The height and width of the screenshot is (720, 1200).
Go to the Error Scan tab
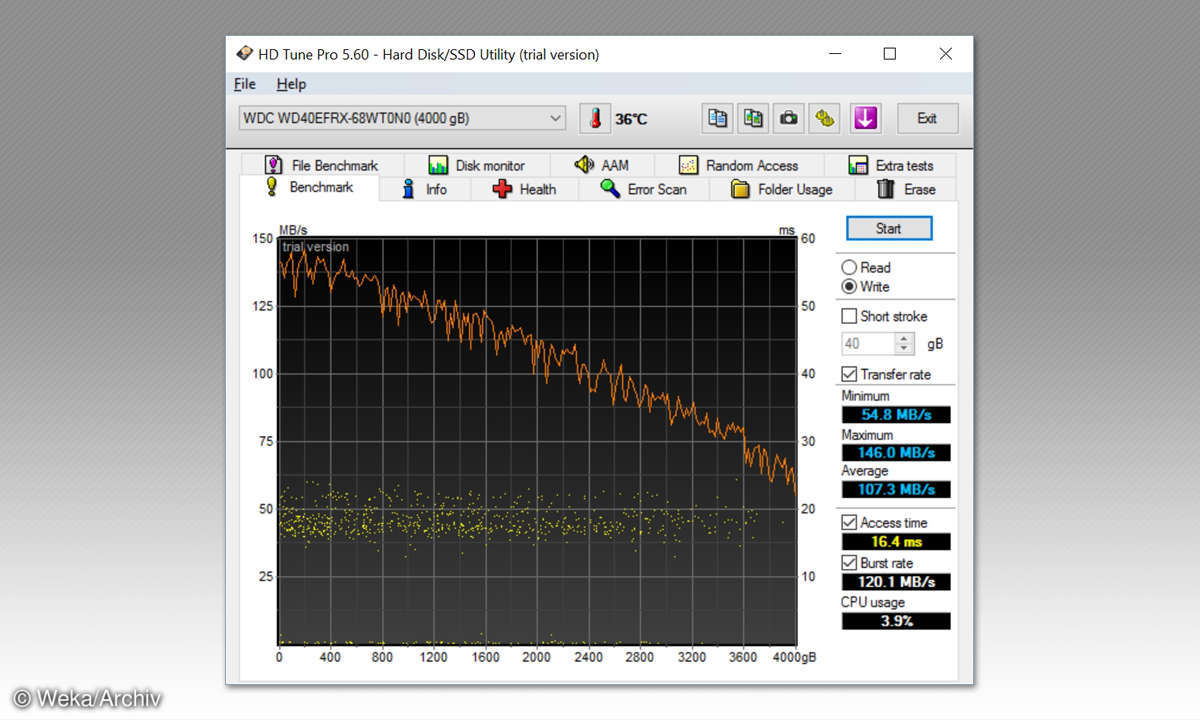pyautogui.click(x=643, y=189)
